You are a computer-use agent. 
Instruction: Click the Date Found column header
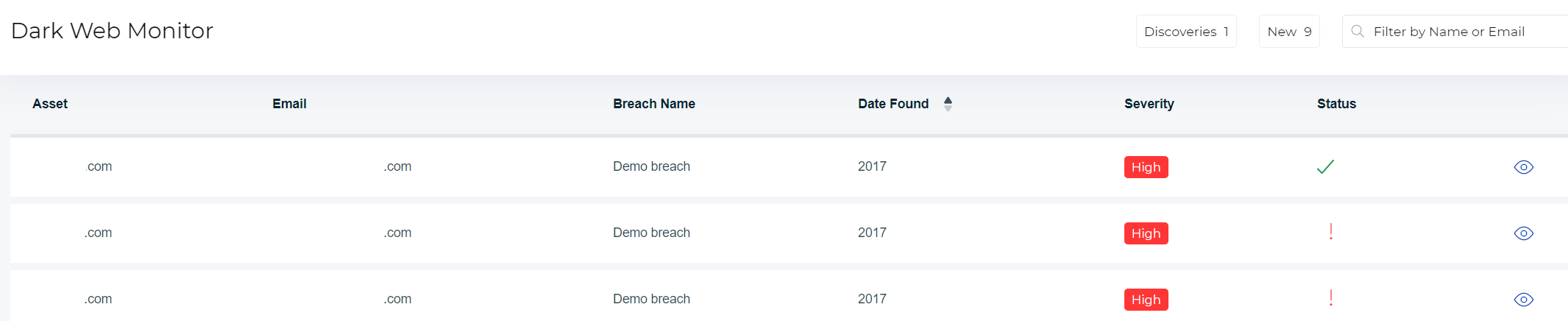(893, 104)
